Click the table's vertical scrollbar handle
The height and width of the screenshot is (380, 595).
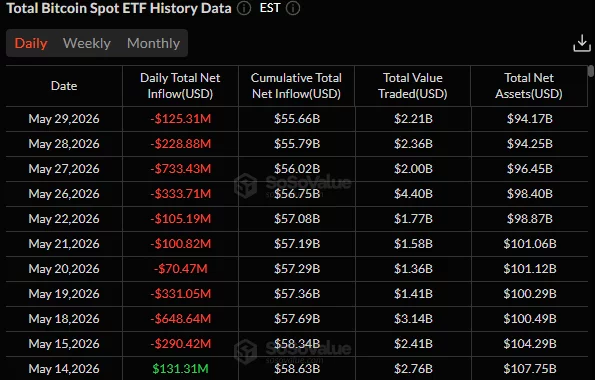click(x=590, y=71)
